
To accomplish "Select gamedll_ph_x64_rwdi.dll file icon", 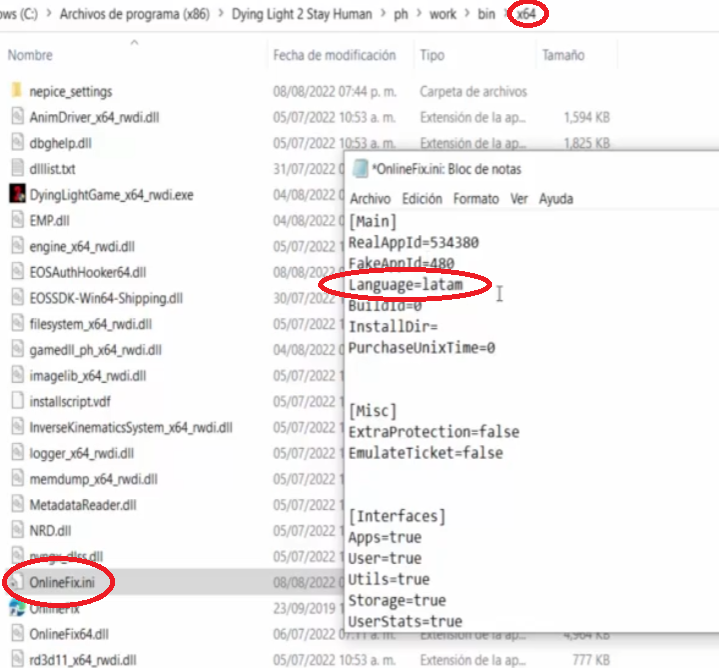I will (17, 349).
